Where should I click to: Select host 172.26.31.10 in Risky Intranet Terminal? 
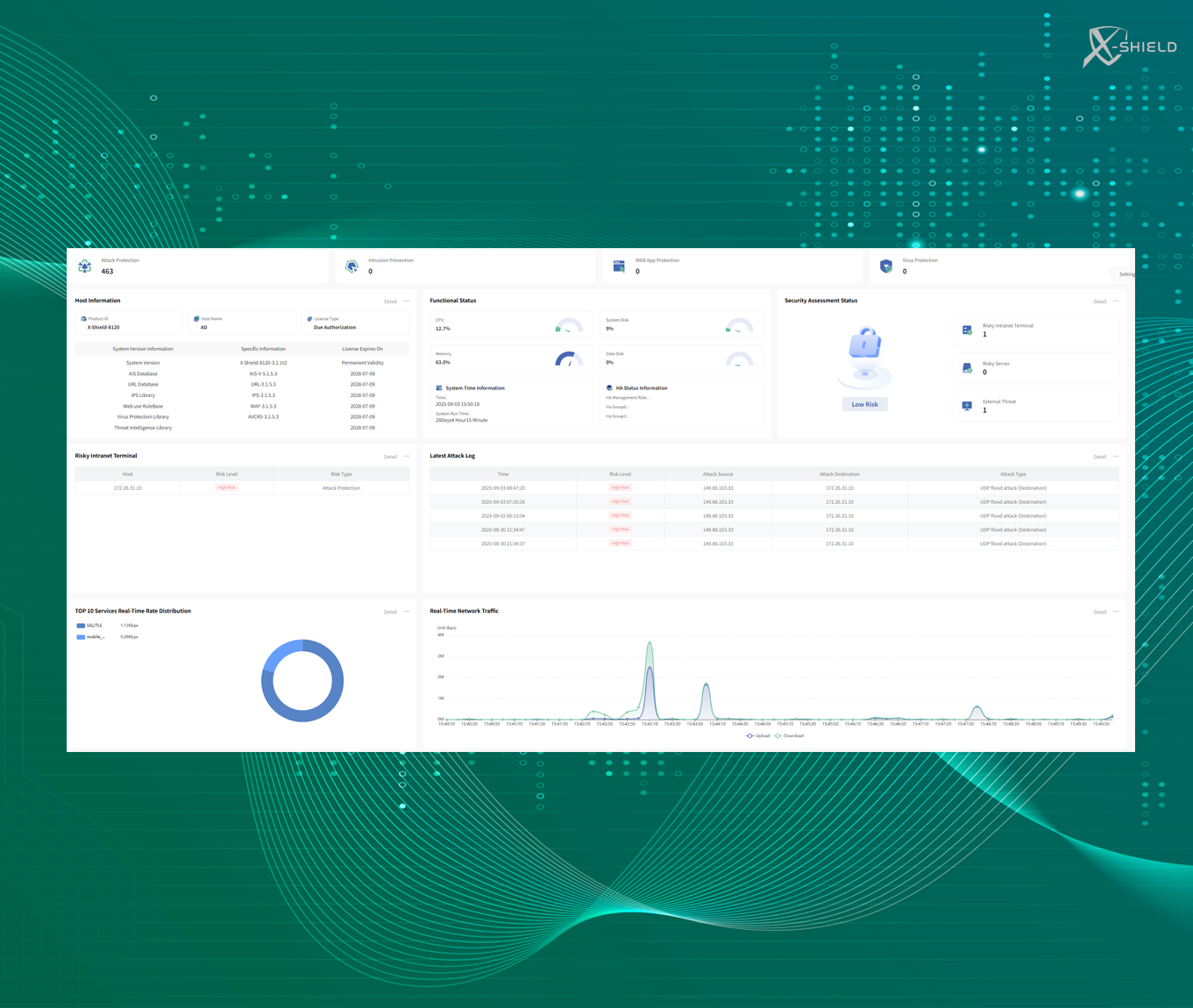coord(128,488)
